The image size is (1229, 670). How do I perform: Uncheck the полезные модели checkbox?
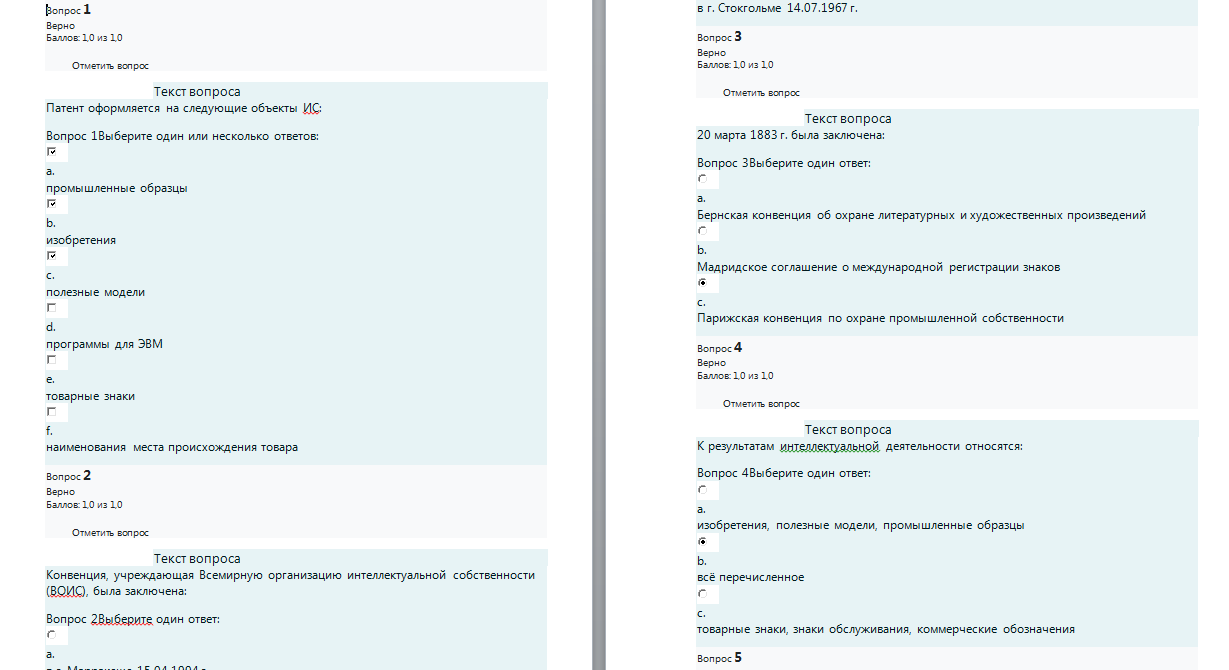tap(51, 255)
